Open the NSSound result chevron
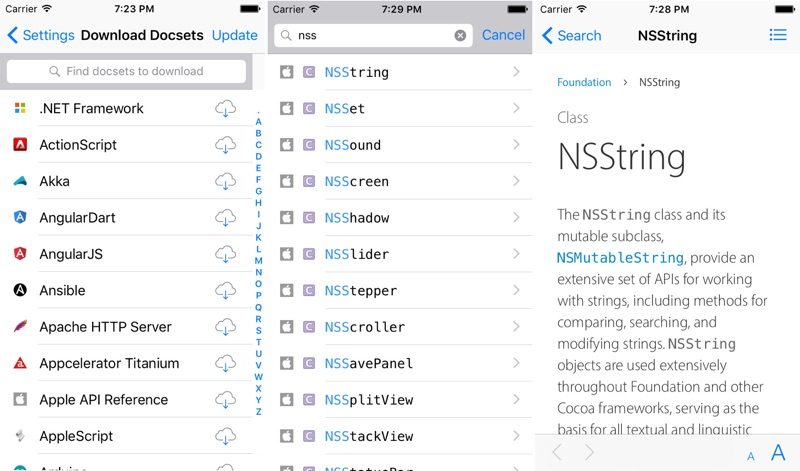This screenshot has height=471, width=800. [x=516, y=145]
